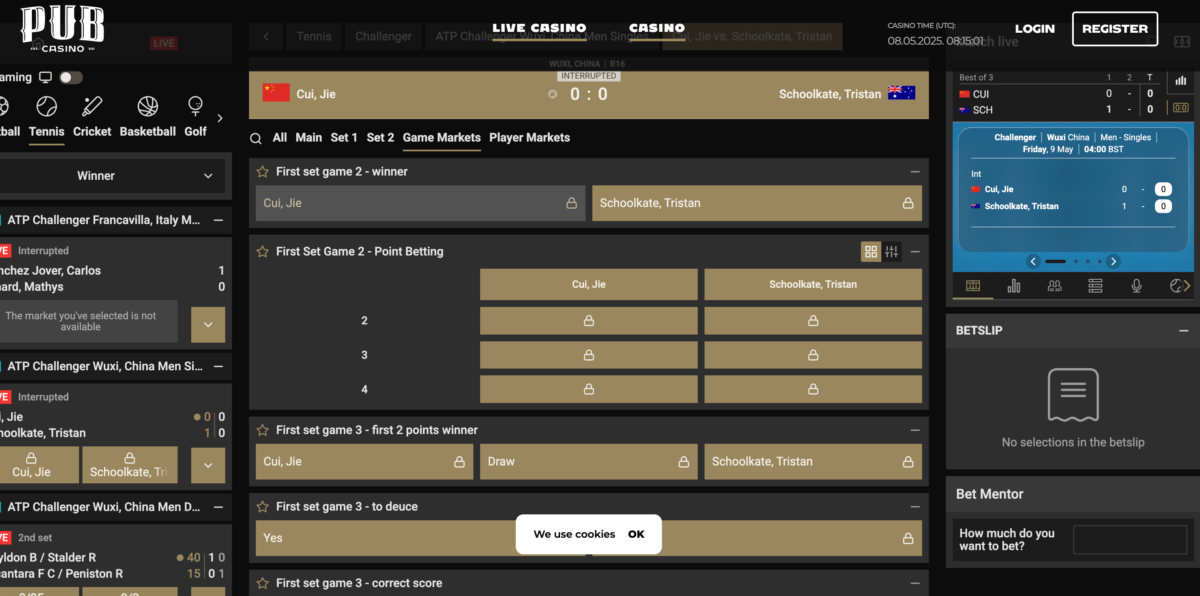Bet on Cui, Jie for game 2 winner
Screen dimensions: 1200x596
click(420, 203)
